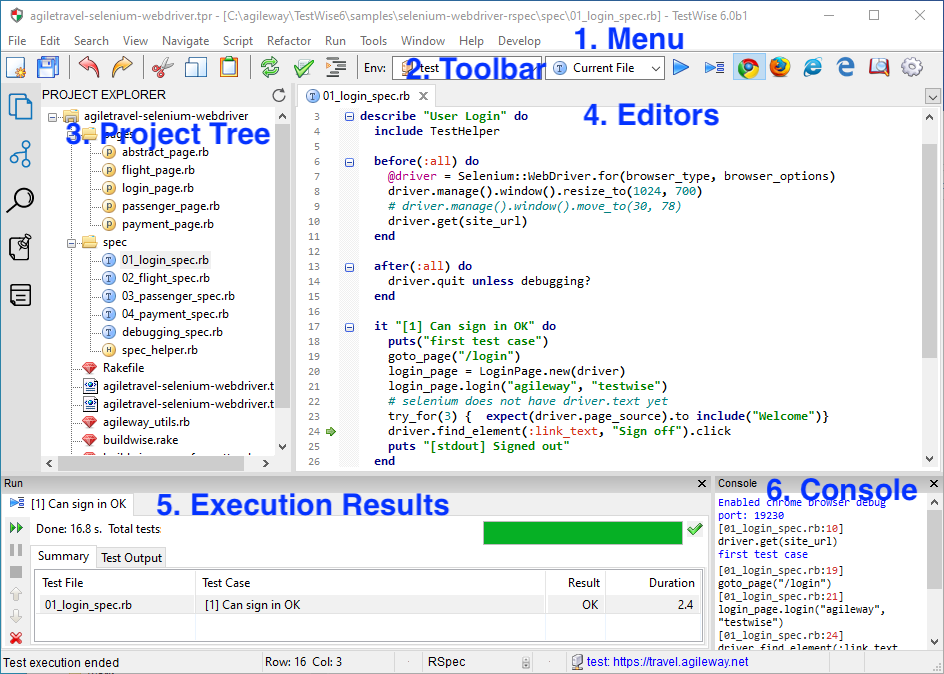Image resolution: width=944 pixels, height=674 pixels.
Task: Click the green double-arrow rerun icon
Action: pos(16,528)
